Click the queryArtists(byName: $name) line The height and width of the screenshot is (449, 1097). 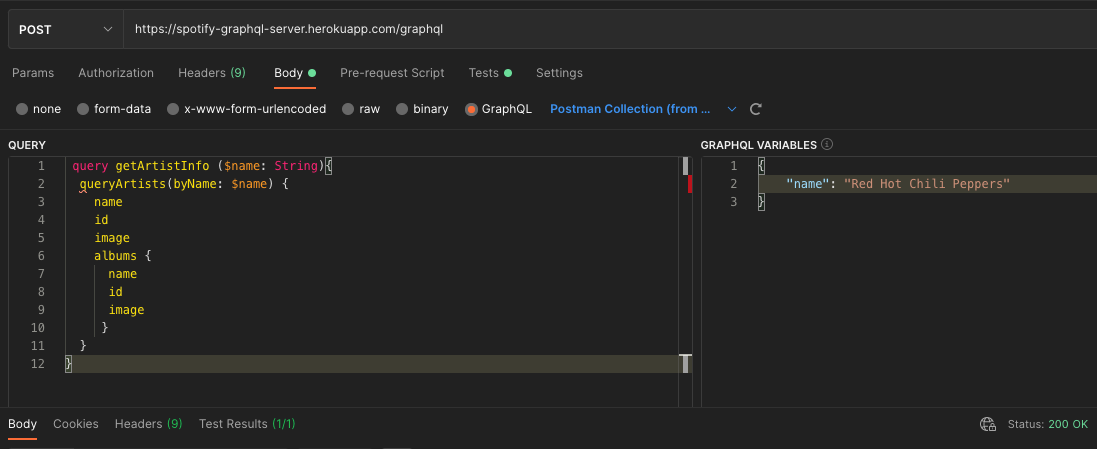click(184, 184)
